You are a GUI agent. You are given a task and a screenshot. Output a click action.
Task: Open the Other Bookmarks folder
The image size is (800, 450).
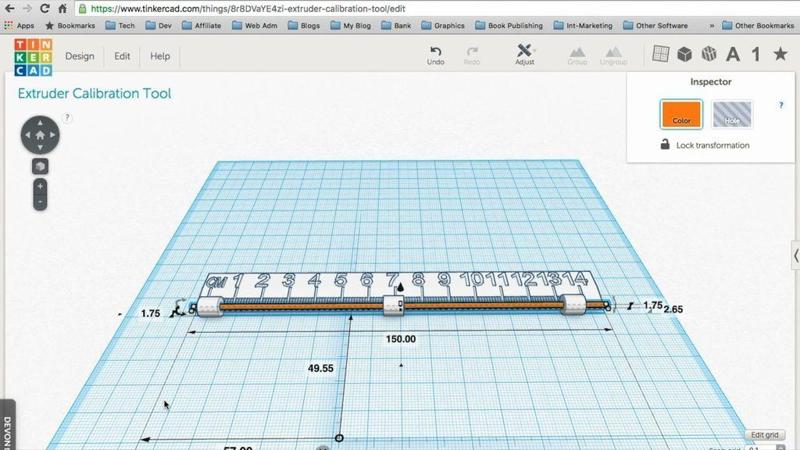click(x=758, y=25)
